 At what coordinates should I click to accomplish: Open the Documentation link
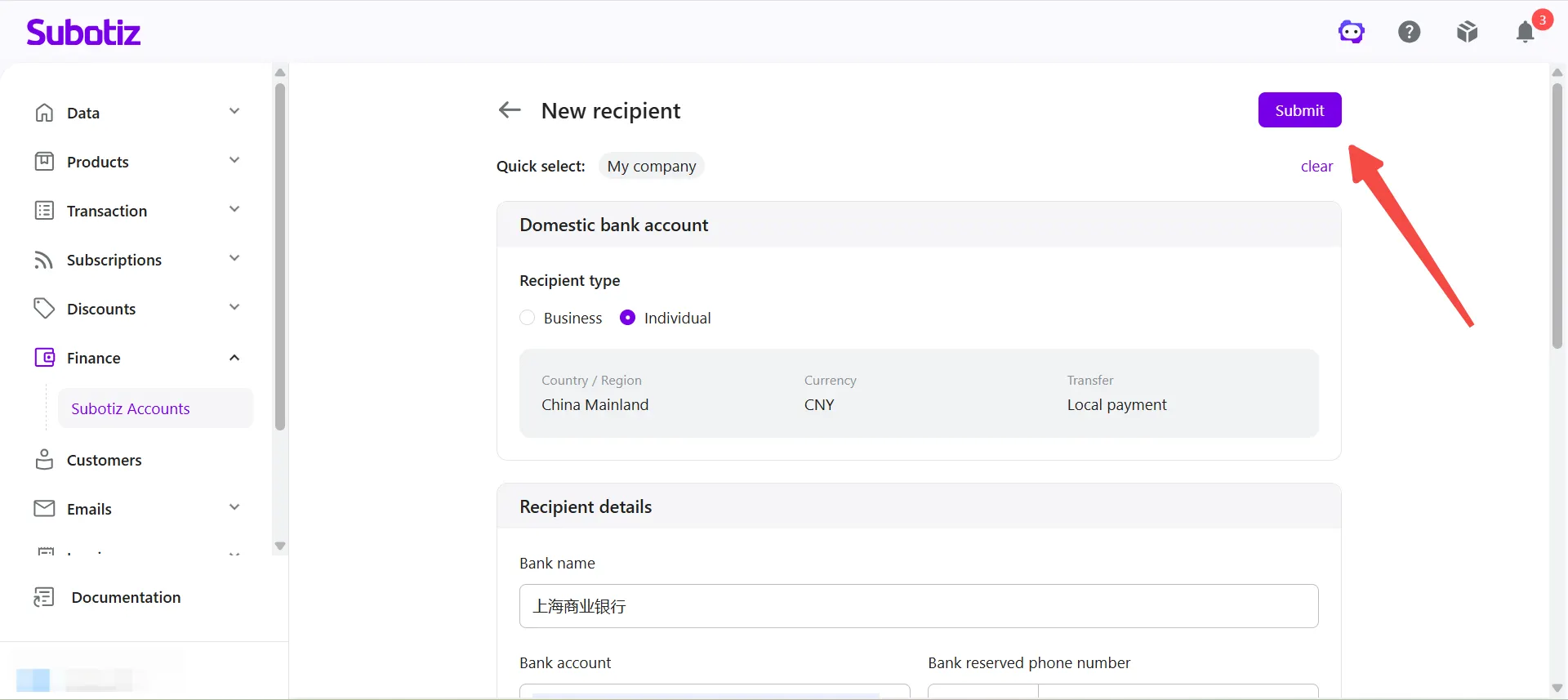tap(126, 597)
